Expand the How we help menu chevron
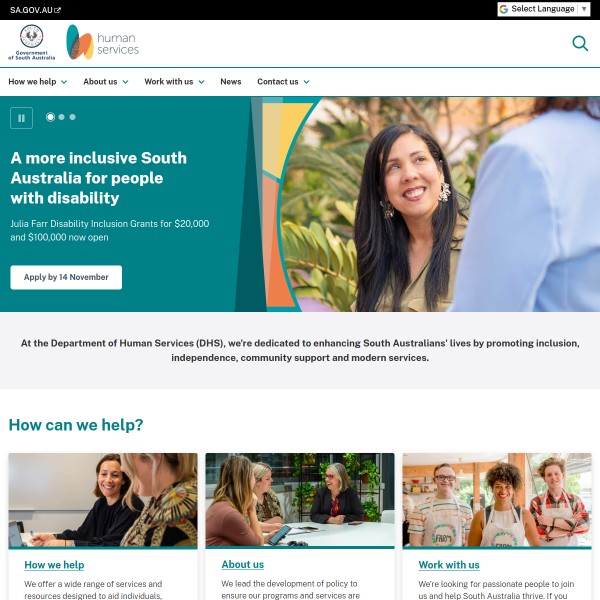600x600 pixels. [x=64, y=82]
